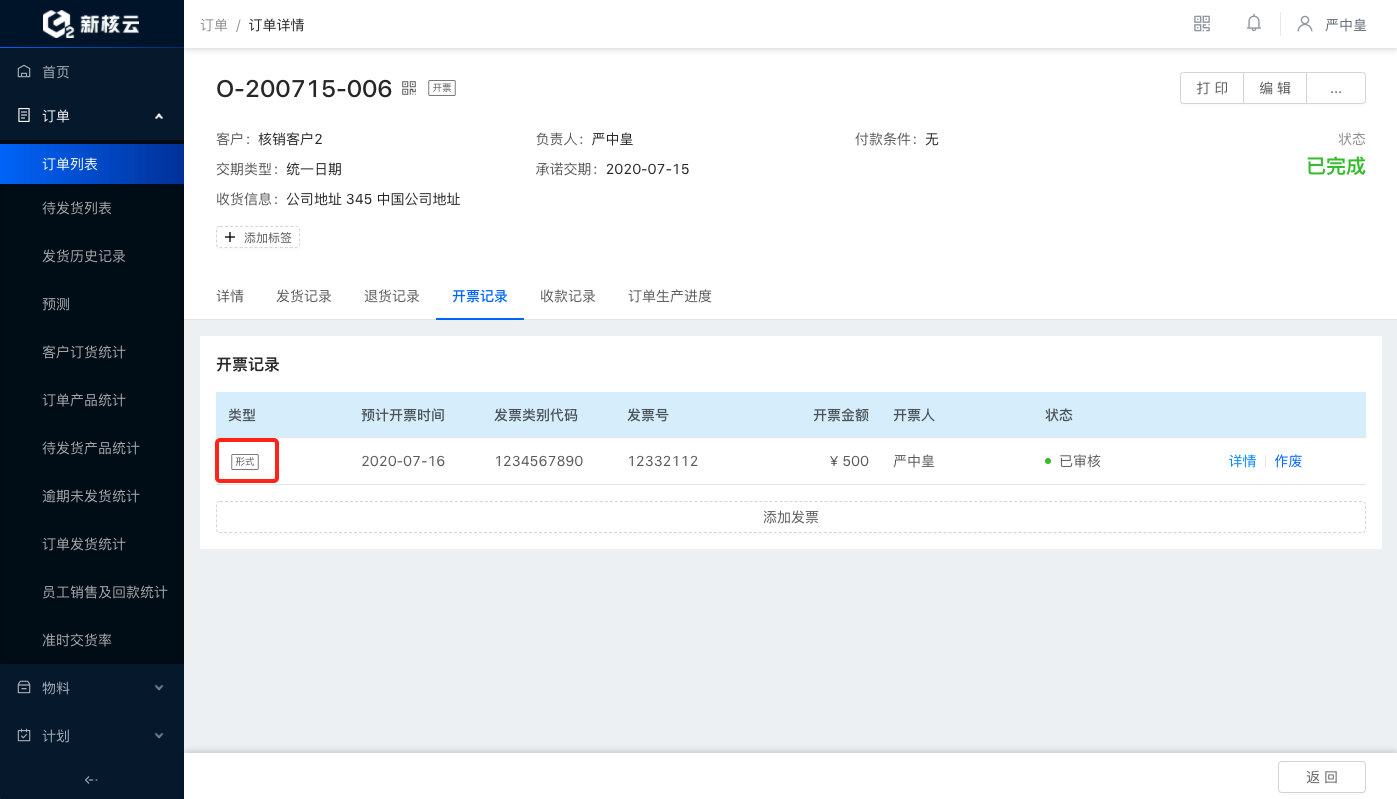The height and width of the screenshot is (799, 1397).
Task: Click the 承诺交期 value 2020-07-15
Action: [x=648, y=169]
